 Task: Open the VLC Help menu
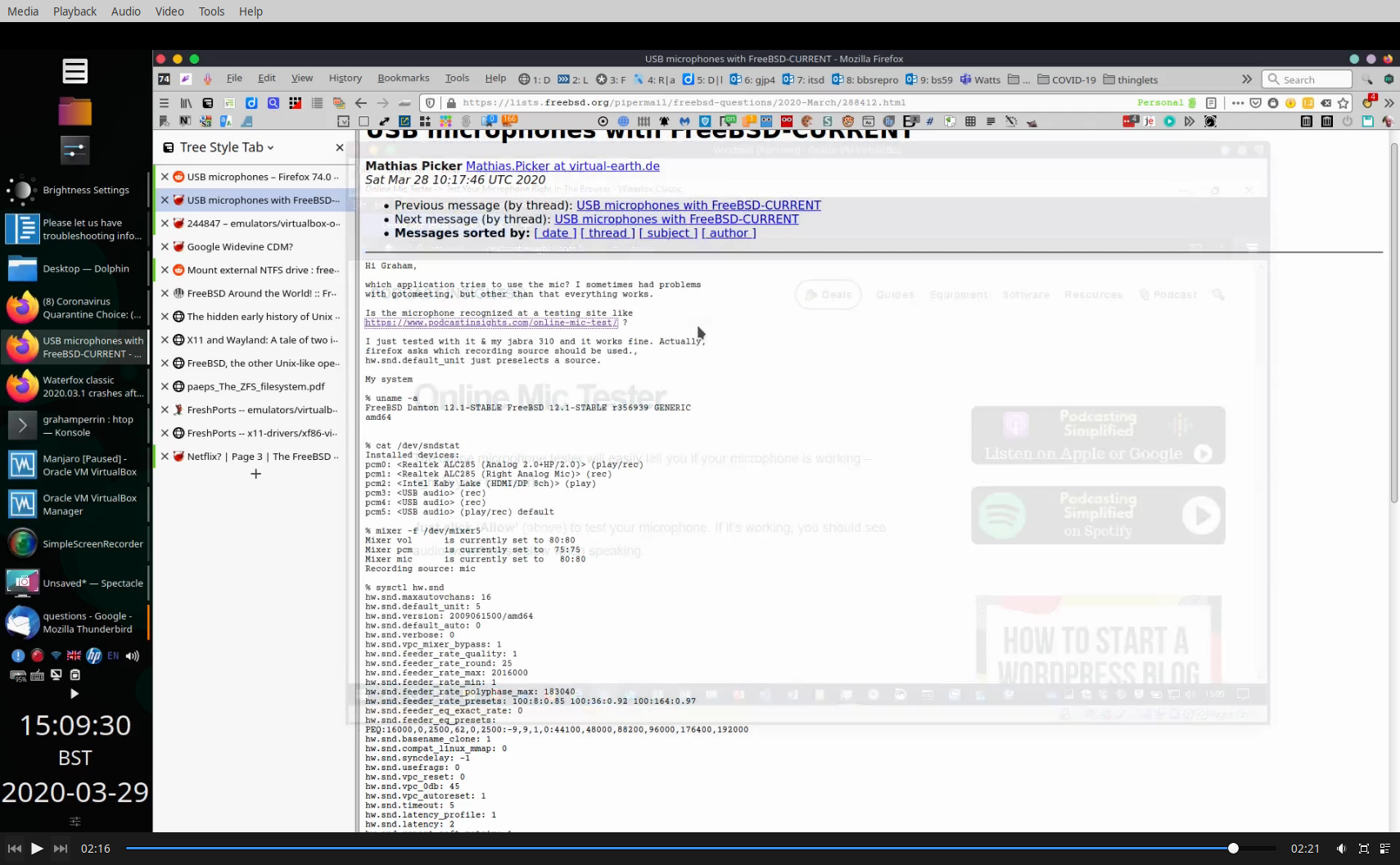(251, 11)
